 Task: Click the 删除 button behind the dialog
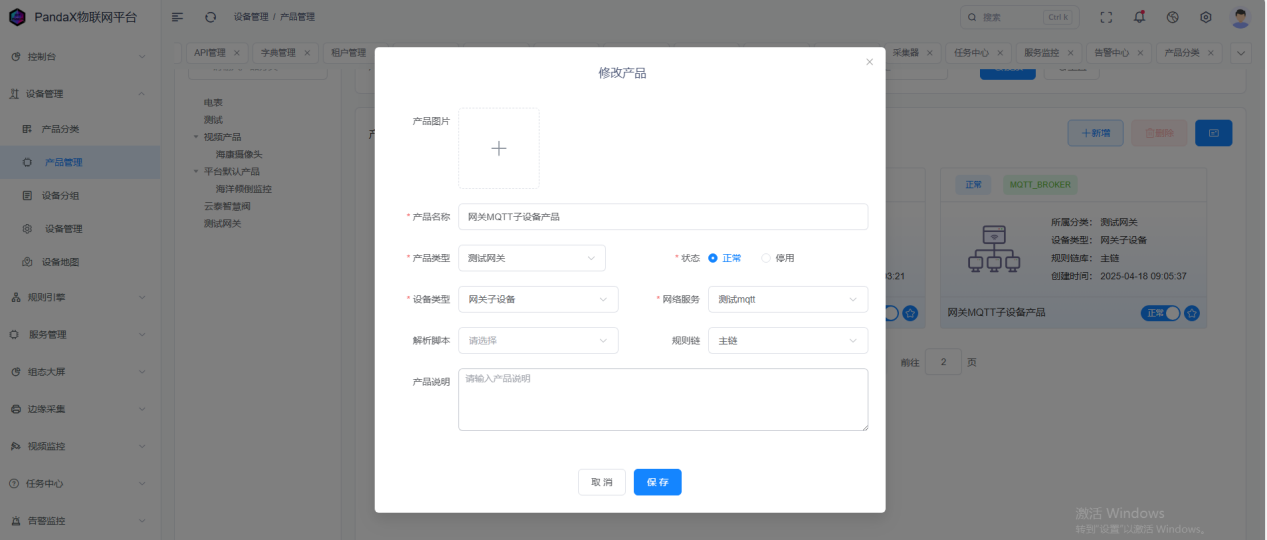(1159, 133)
